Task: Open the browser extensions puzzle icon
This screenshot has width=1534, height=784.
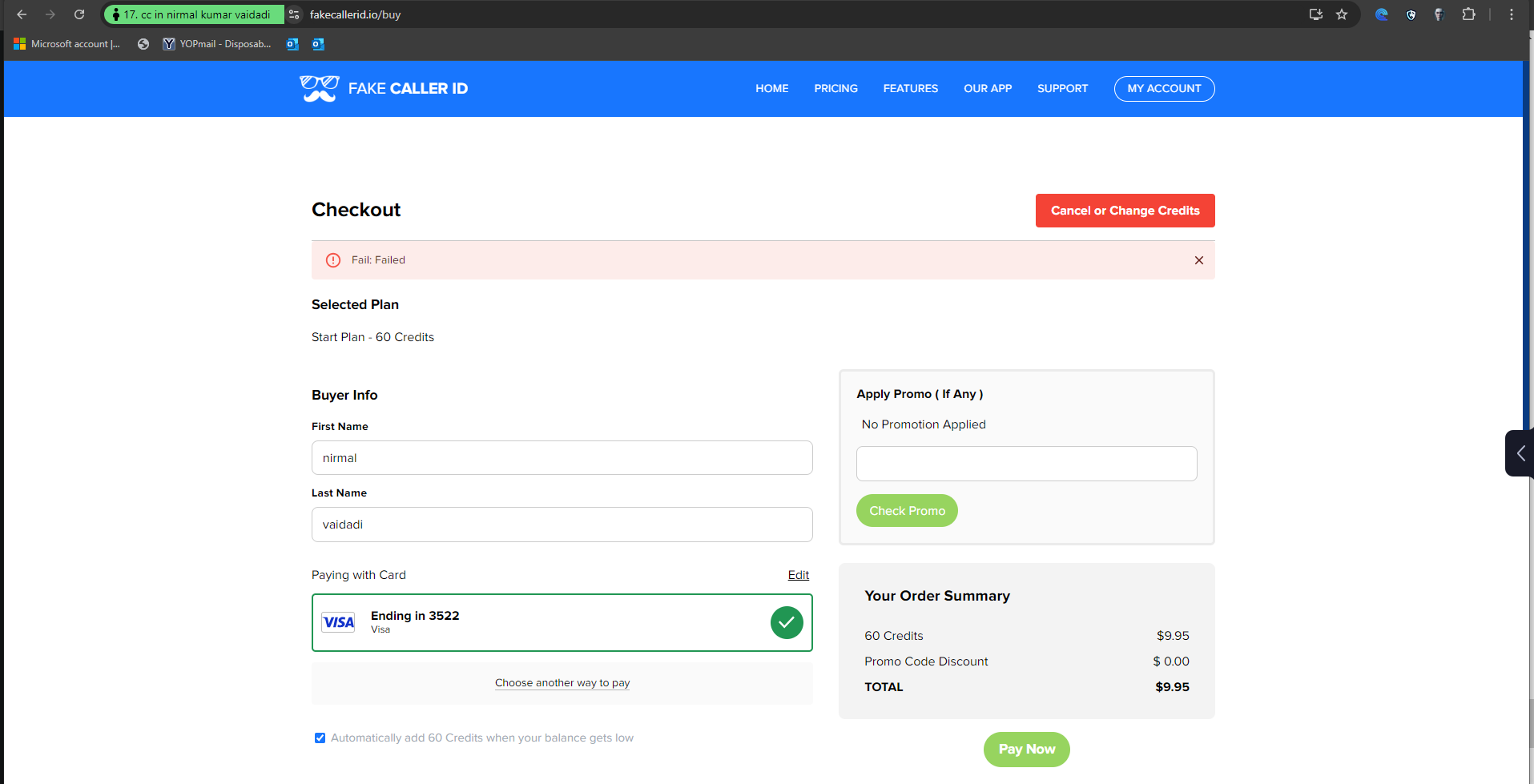Action: [1468, 14]
